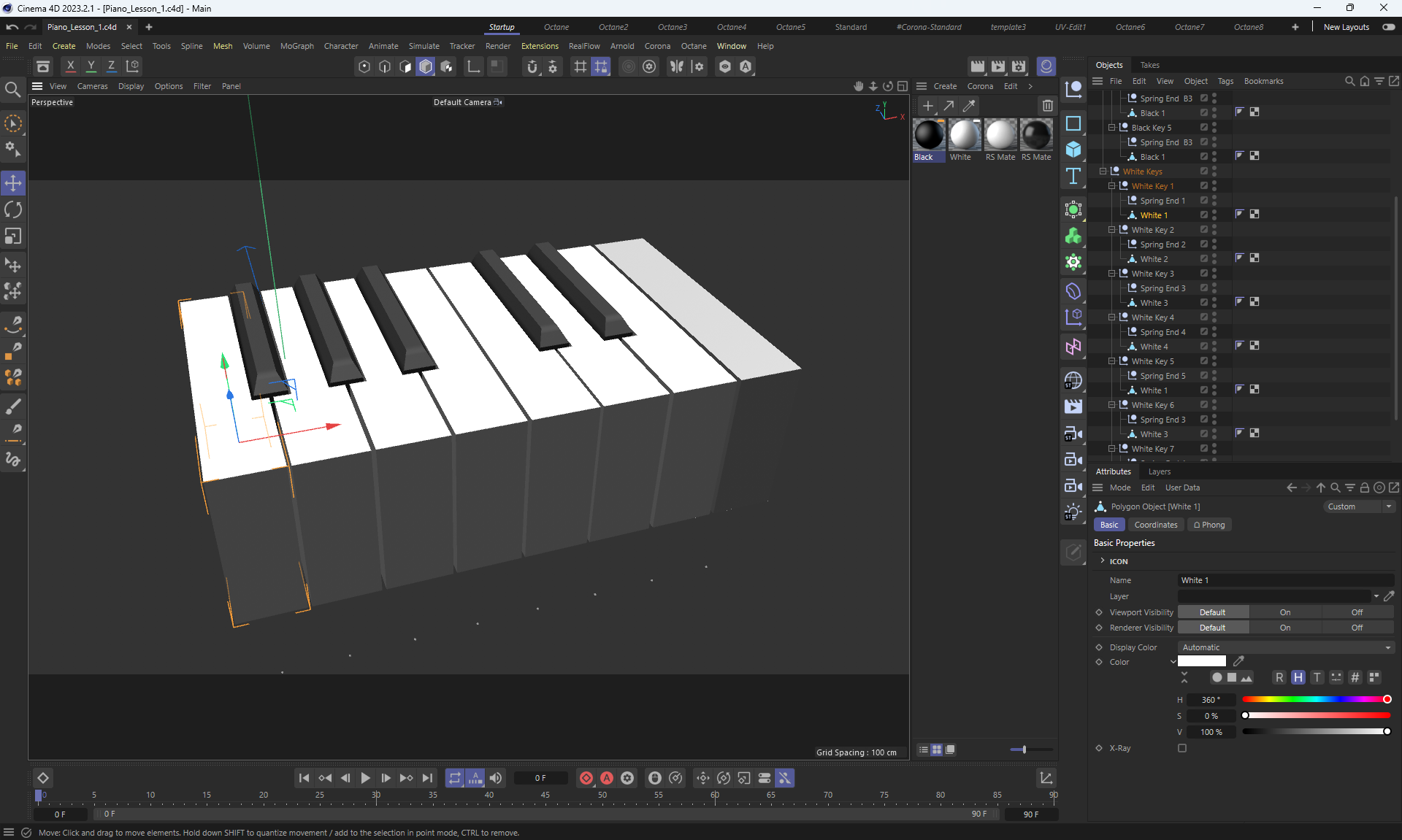
Task: Collapse the White Keys group
Action: 1103,172
